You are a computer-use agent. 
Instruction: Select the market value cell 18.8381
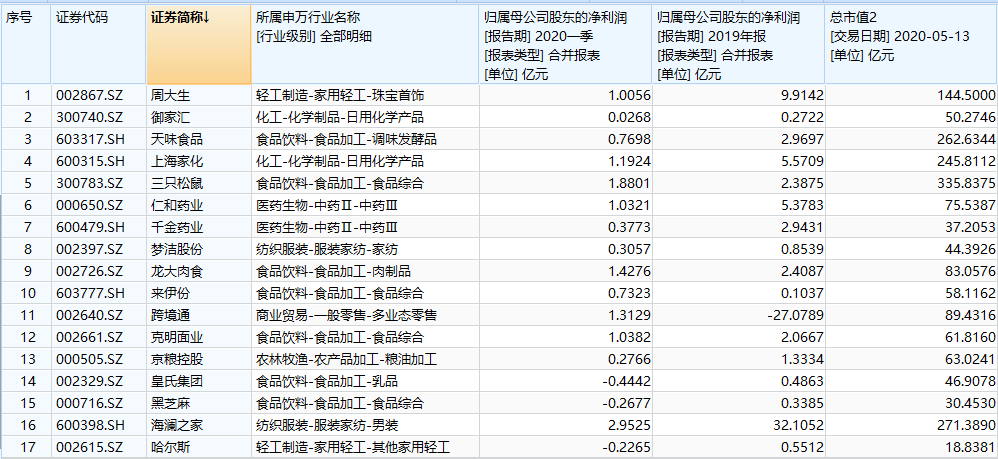pos(911,447)
